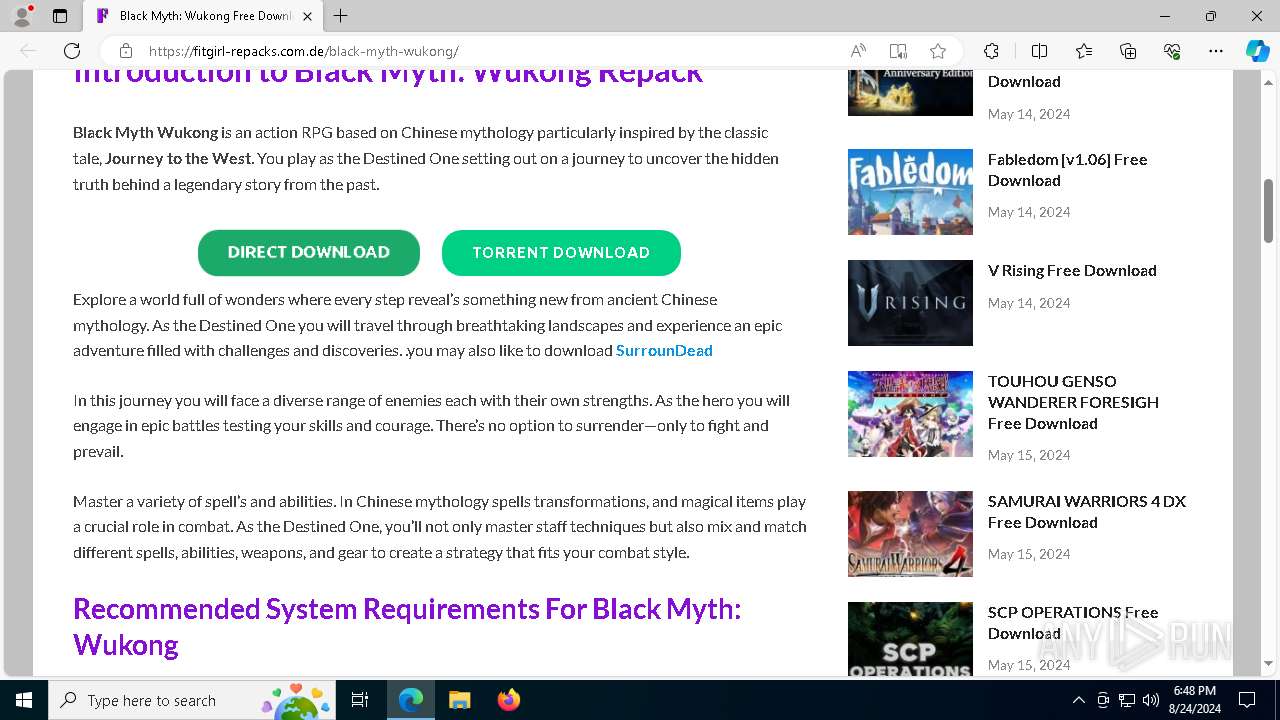The height and width of the screenshot is (720, 1280).
Task: Reload the page with refresh icon
Action: [x=72, y=51]
